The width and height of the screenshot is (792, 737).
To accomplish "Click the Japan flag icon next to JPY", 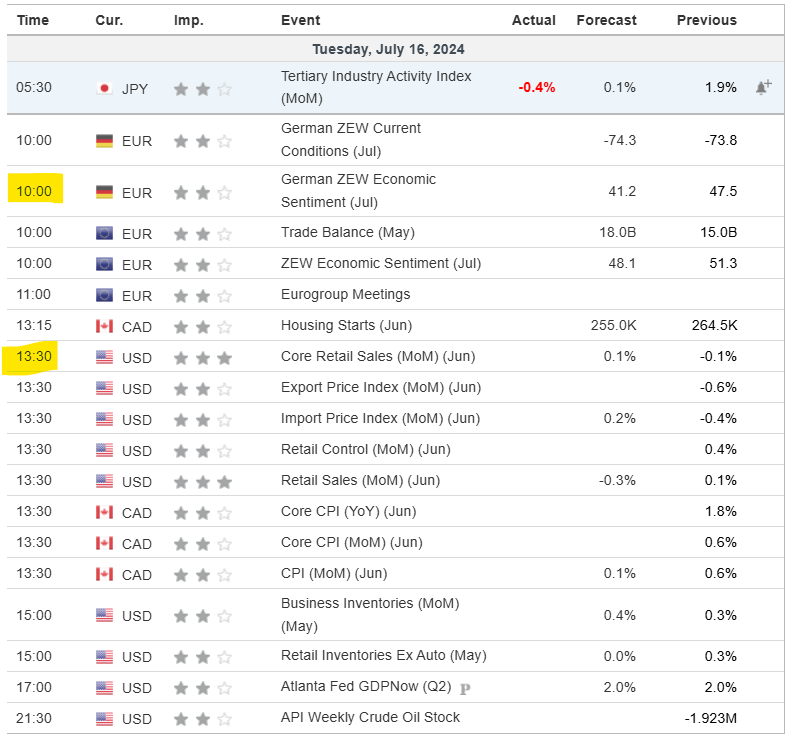I will 104,88.
